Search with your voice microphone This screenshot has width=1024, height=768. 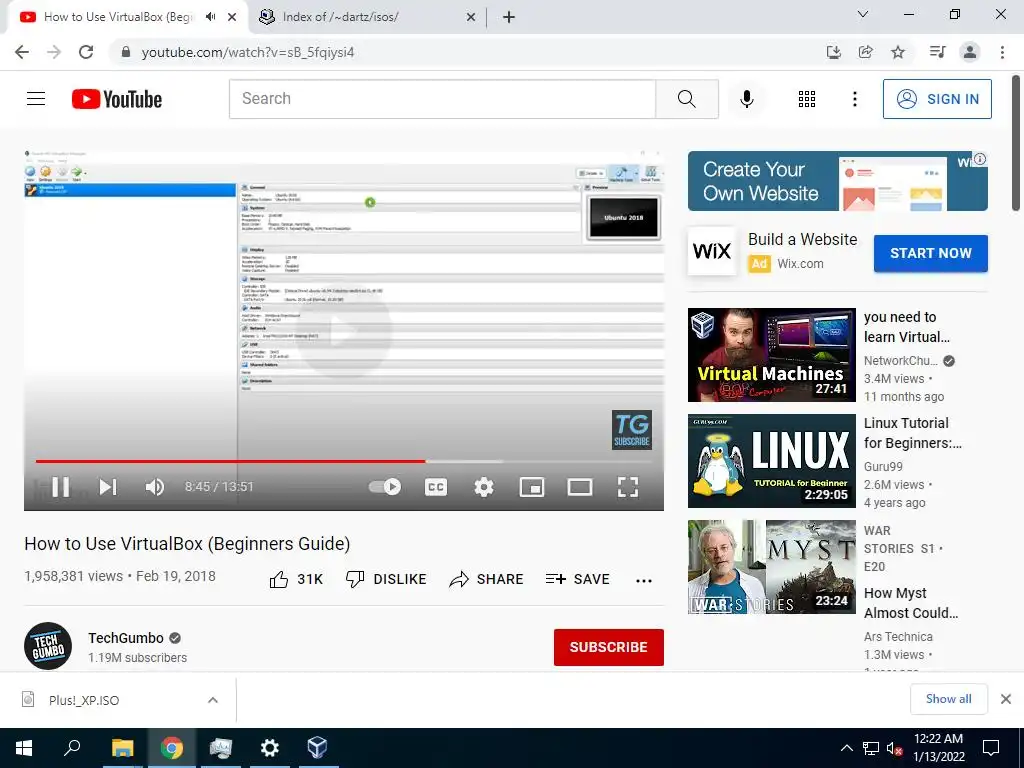[746, 99]
